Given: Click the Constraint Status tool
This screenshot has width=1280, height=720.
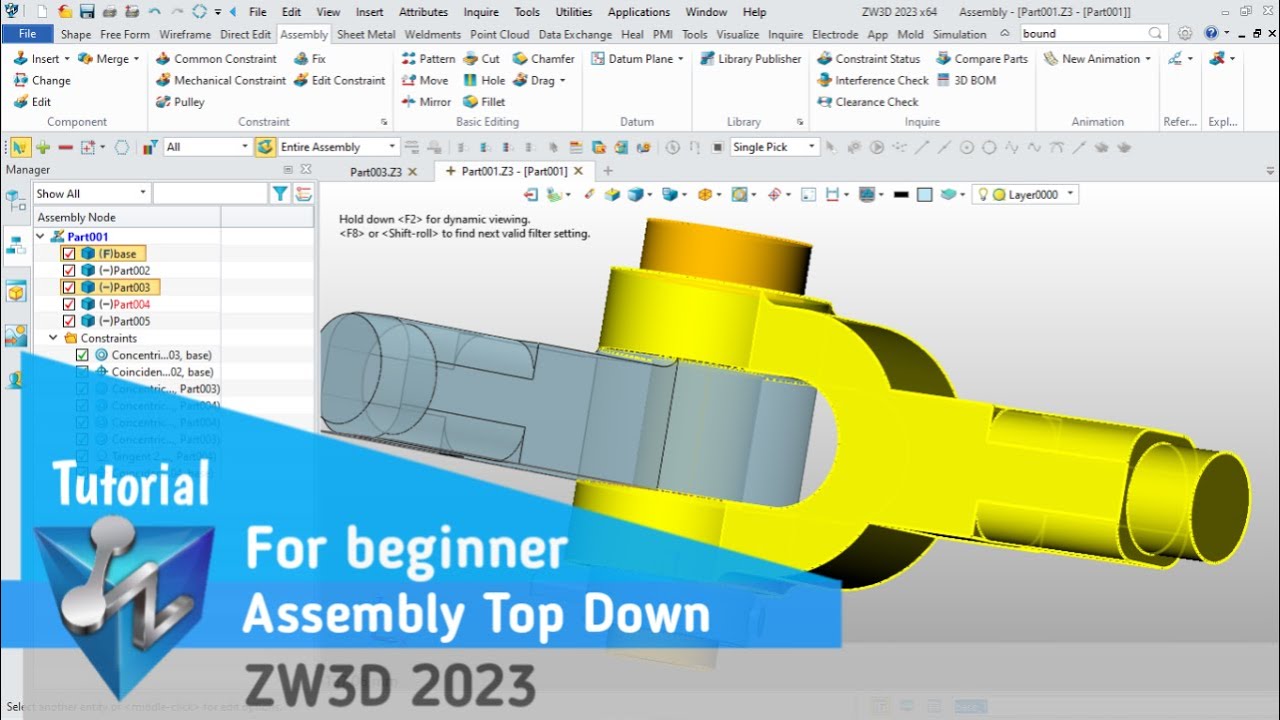Looking at the screenshot, I should (x=869, y=59).
